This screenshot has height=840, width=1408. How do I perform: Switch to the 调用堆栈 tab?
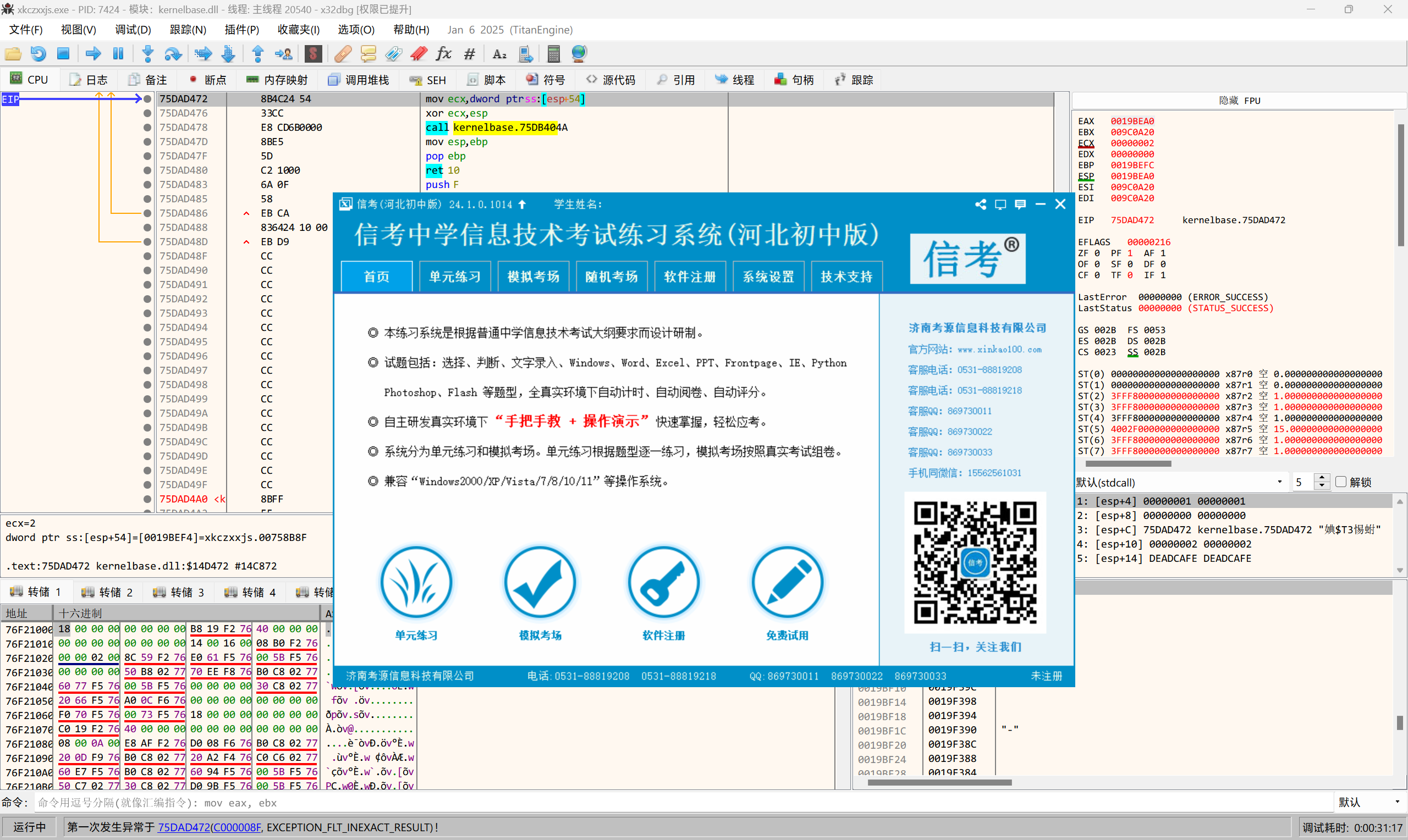[x=359, y=80]
